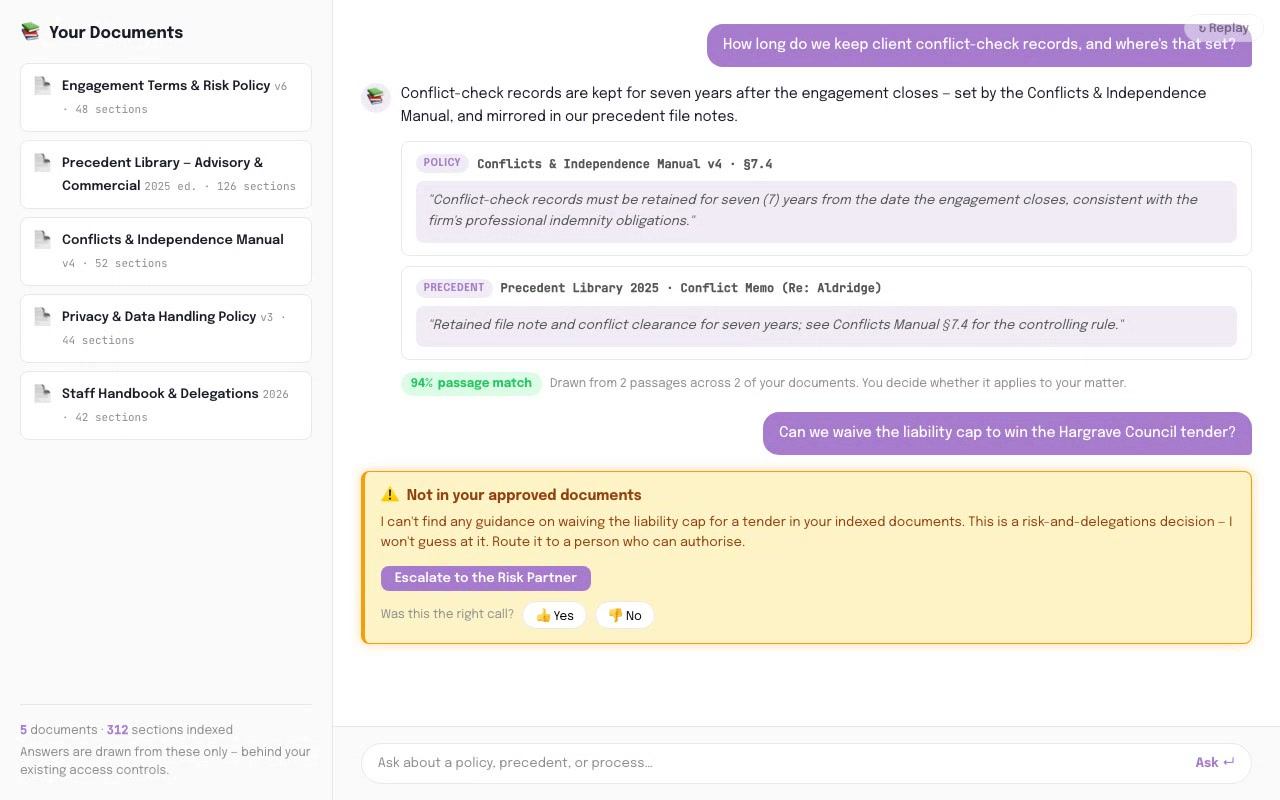Click the Not in your approved documents heading

coord(524,495)
